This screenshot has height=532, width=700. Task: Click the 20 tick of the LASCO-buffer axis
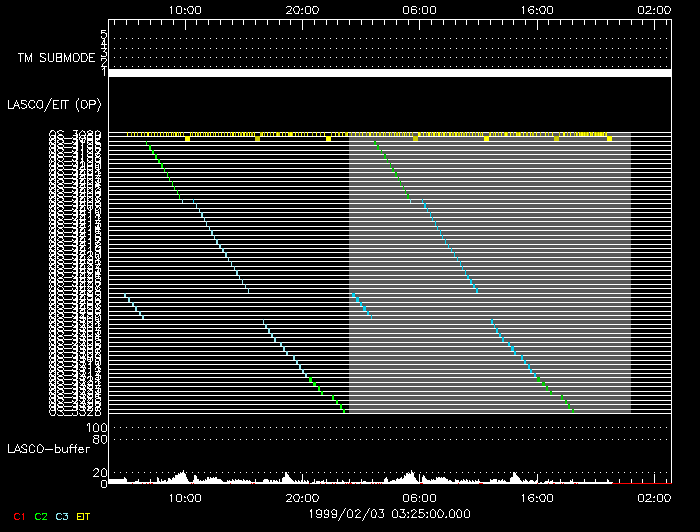100,472
